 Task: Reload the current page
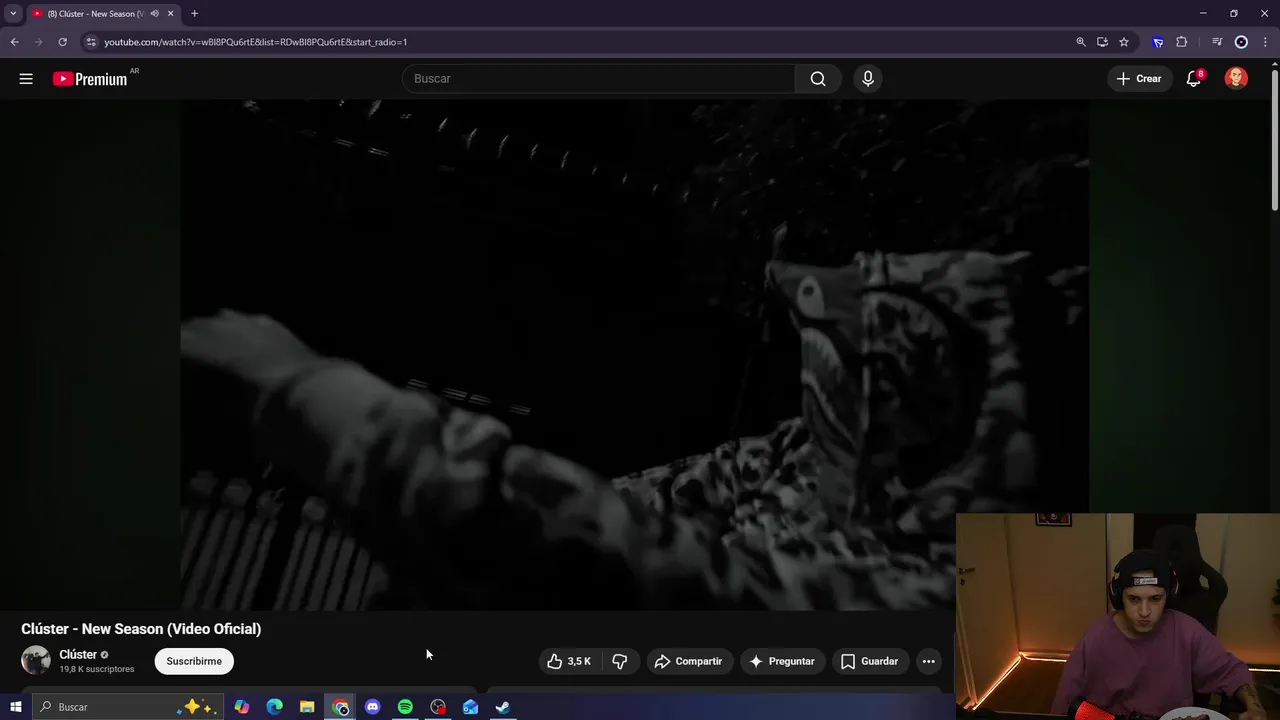tap(62, 42)
